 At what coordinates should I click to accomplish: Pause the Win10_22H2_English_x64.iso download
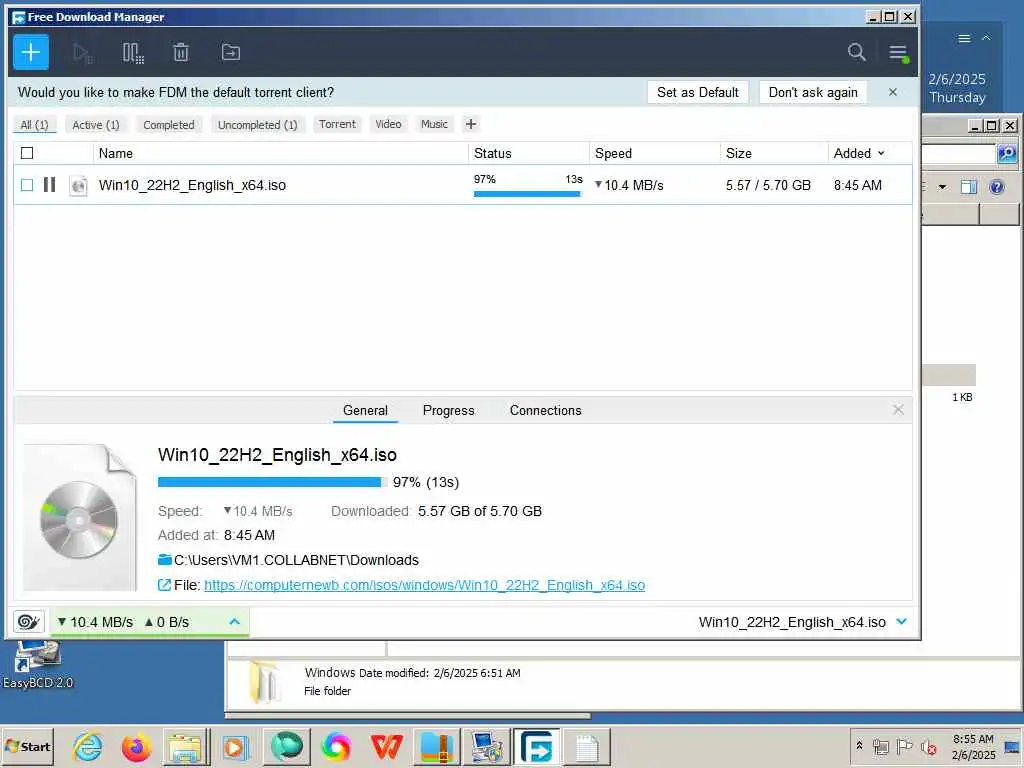tap(50, 185)
